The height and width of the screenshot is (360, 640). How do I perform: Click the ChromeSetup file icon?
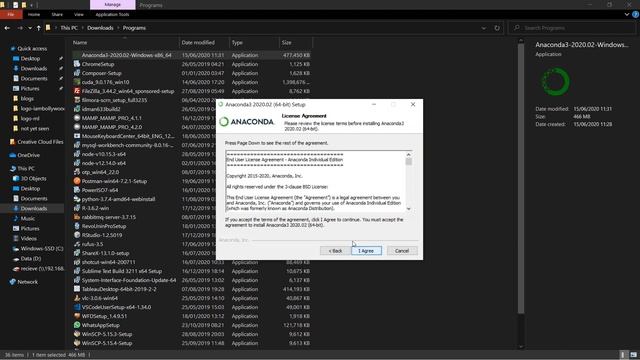77,64
